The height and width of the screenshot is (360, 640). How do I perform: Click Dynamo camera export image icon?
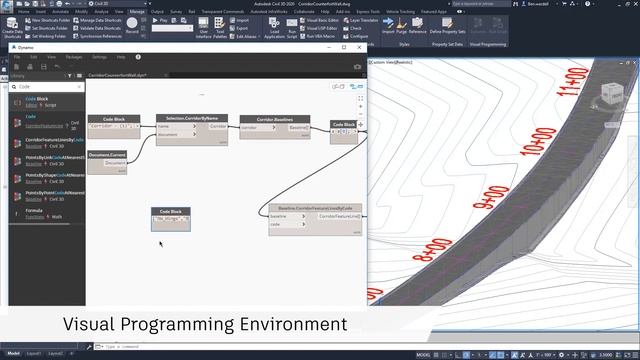click(358, 67)
